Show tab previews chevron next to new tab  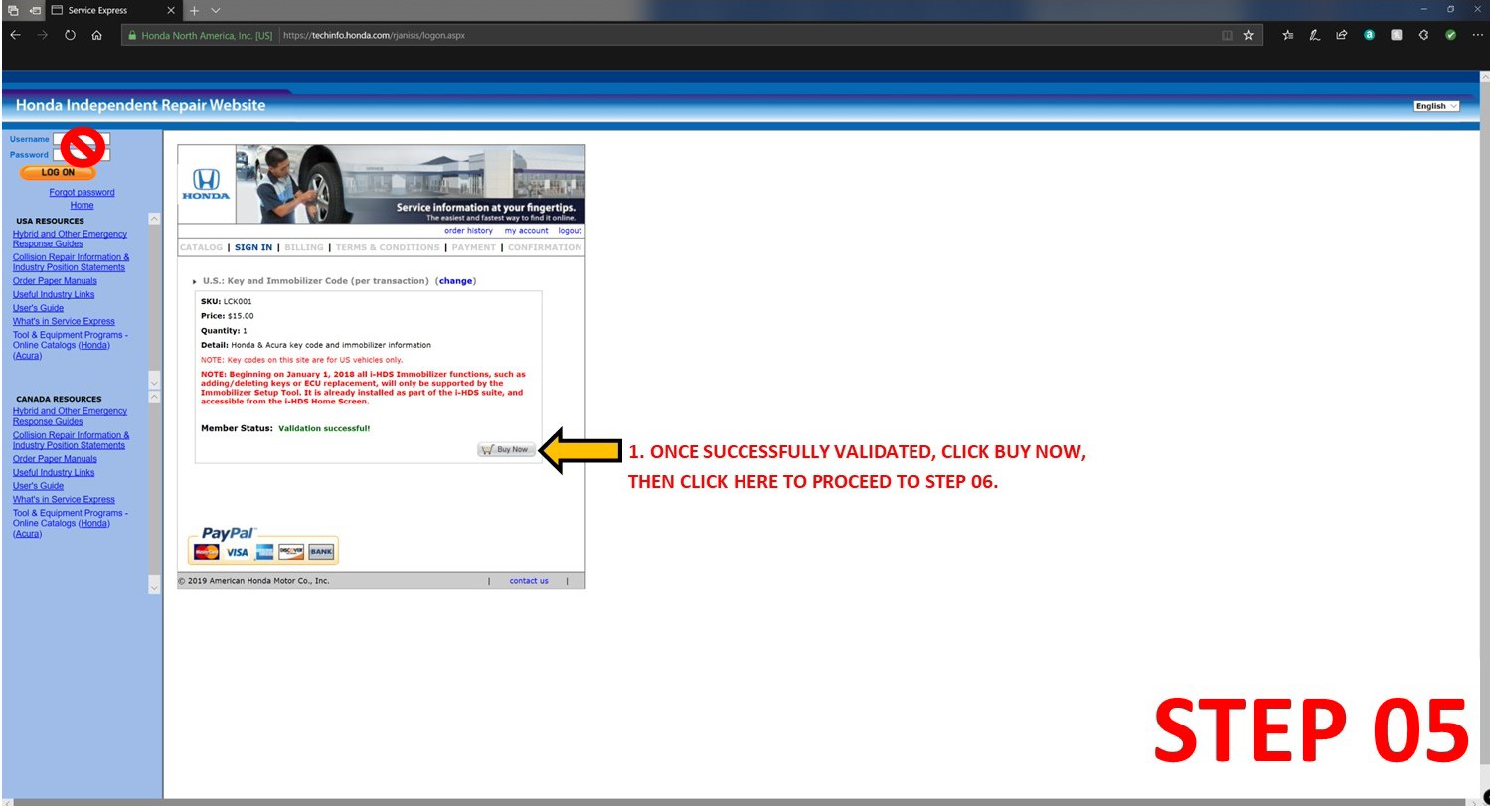(x=216, y=10)
